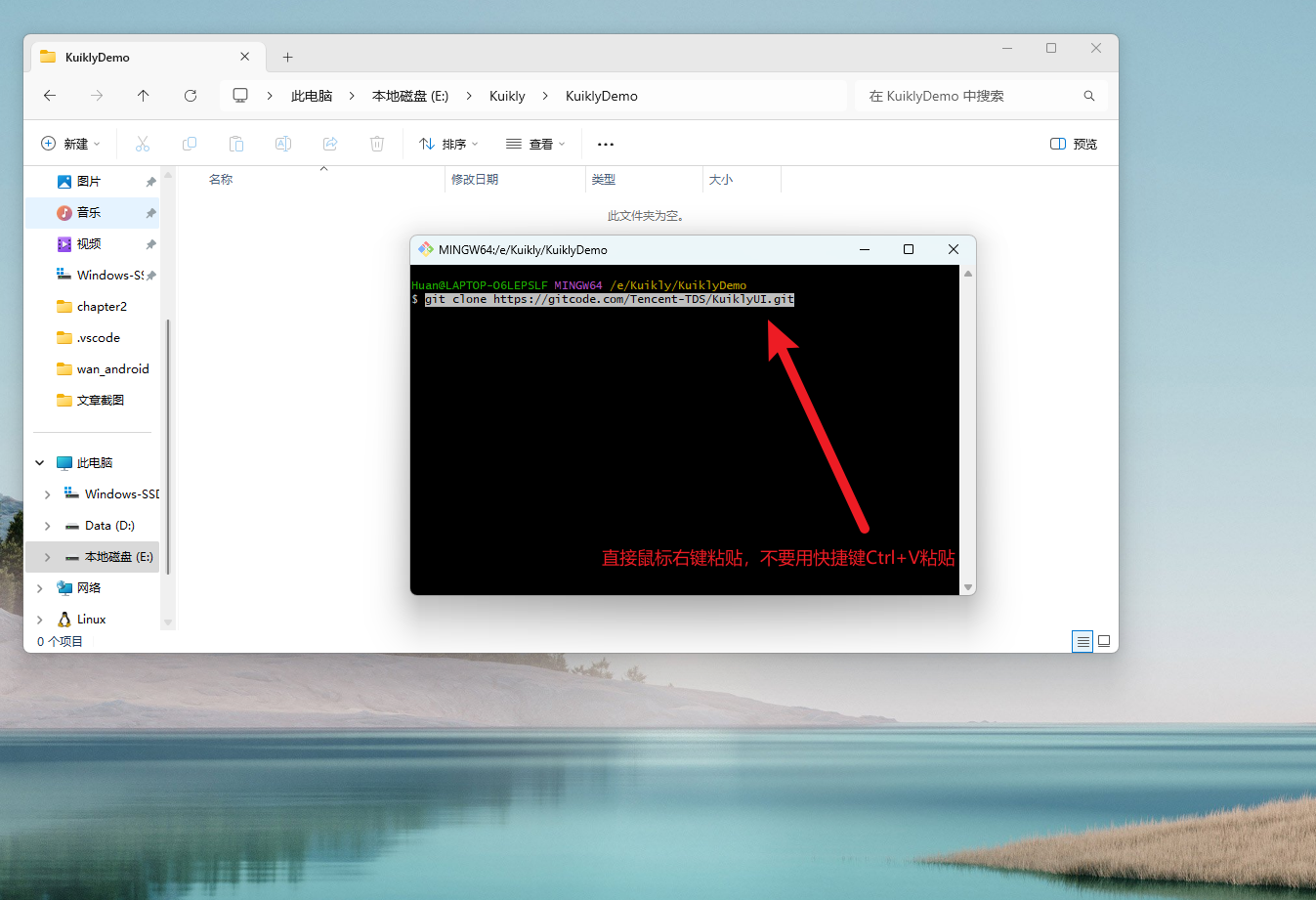Open the 查看 view dropdown
Screen dimensions: 1316x900
[535, 144]
